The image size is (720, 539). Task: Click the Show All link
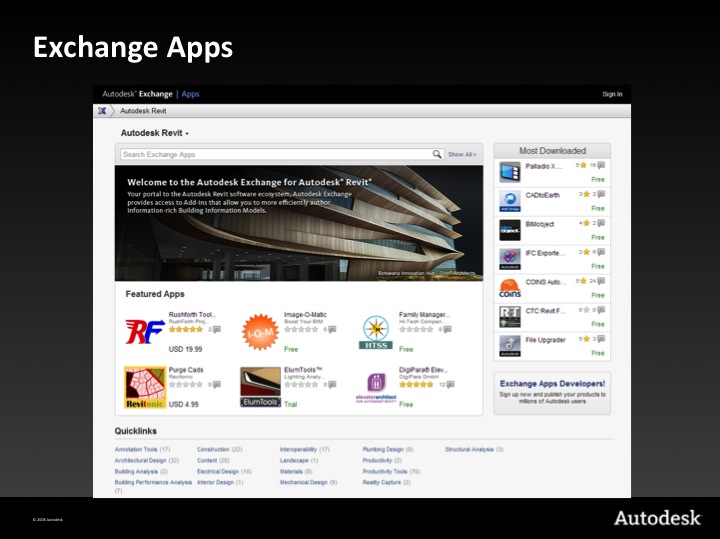coord(462,154)
